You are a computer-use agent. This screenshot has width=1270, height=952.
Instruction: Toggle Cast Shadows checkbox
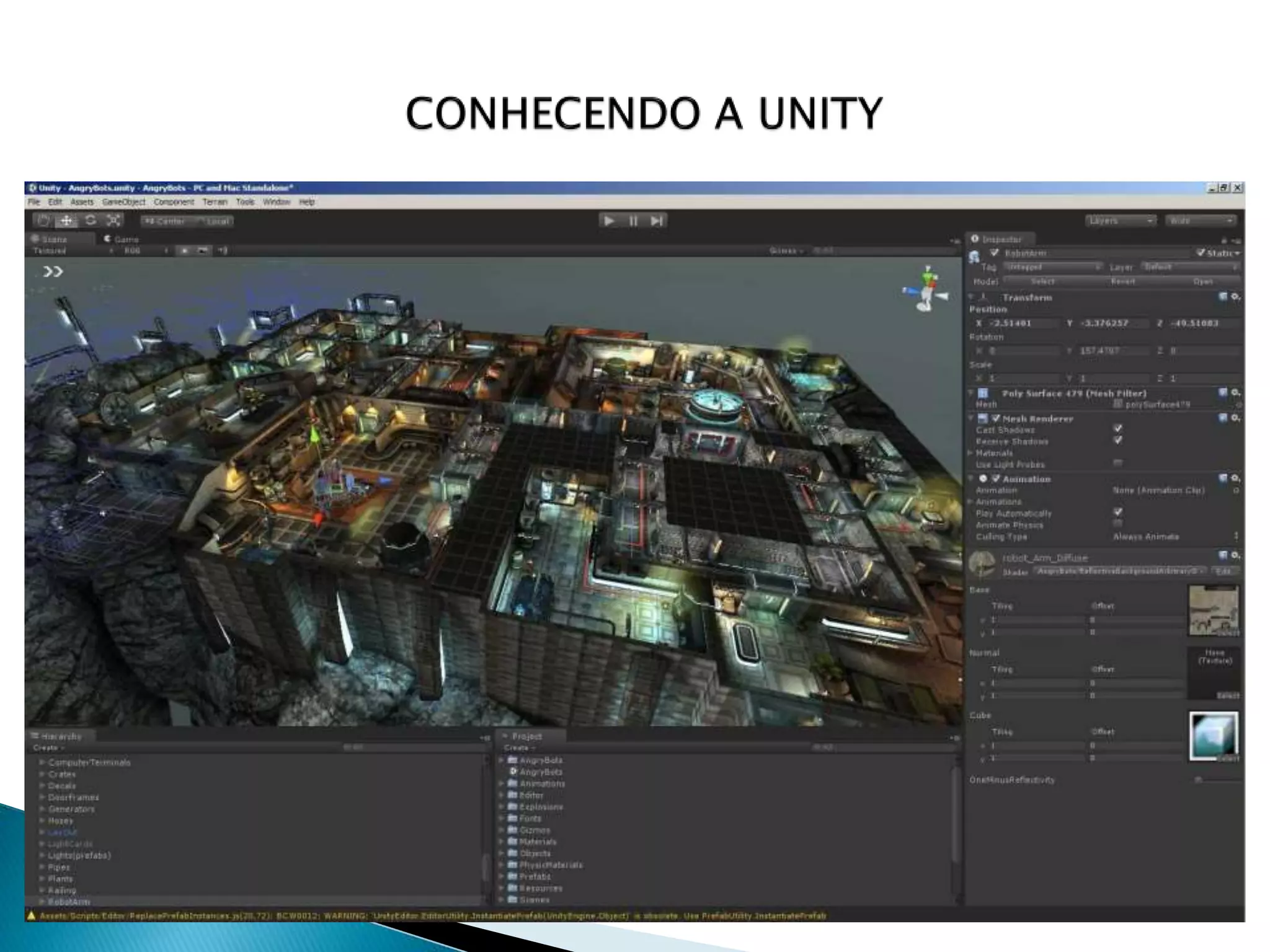(x=1117, y=429)
